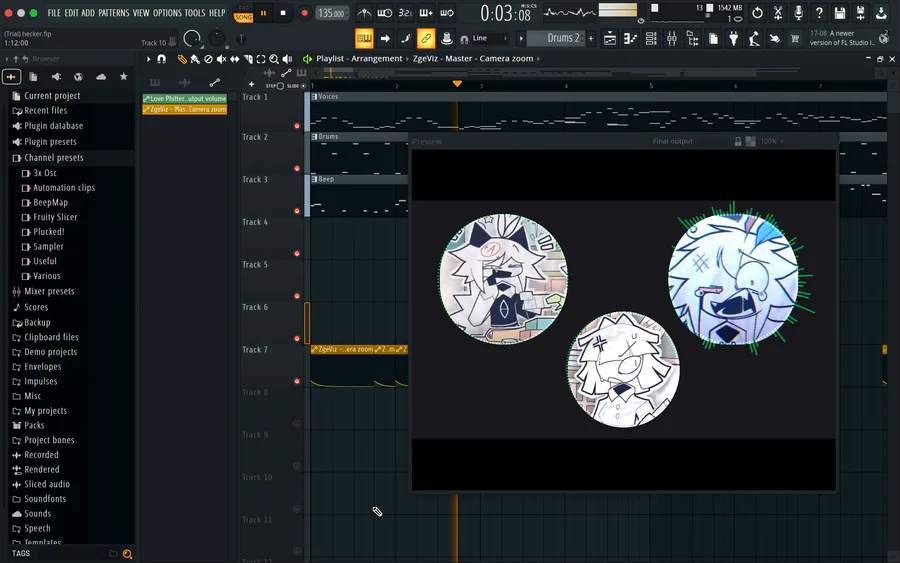Open the FILE menu
This screenshot has height=563, width=900.
[x=54, y=13]
